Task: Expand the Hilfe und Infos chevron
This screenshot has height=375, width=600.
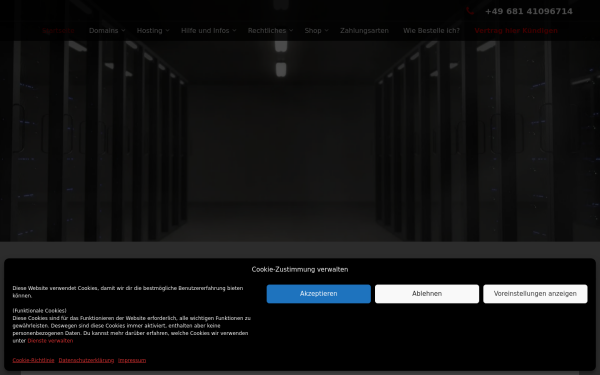Action: (x=234, y=31)
